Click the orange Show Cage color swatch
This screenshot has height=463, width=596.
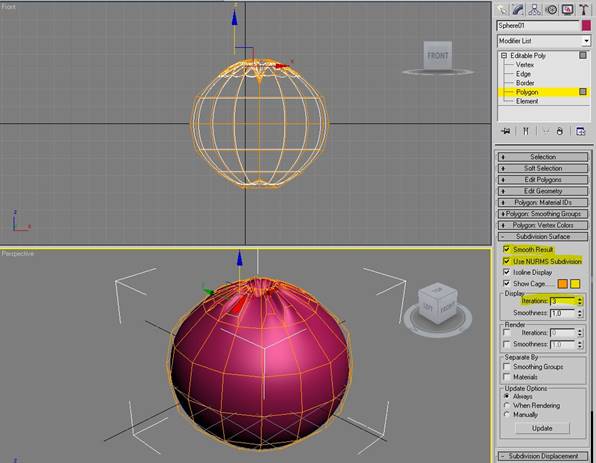(563, 284)
